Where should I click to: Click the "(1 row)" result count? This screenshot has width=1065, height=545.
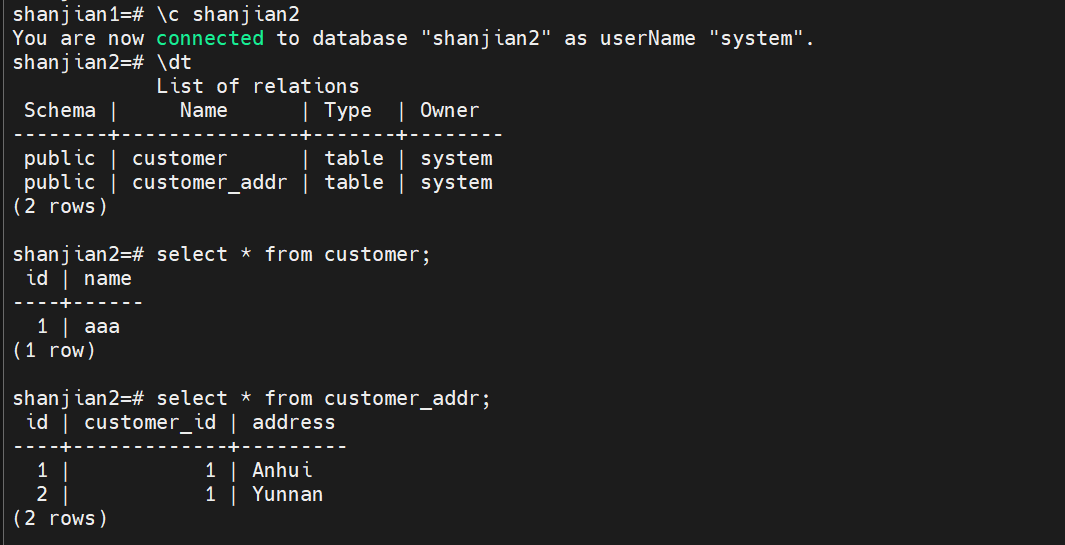pos(54,350)
